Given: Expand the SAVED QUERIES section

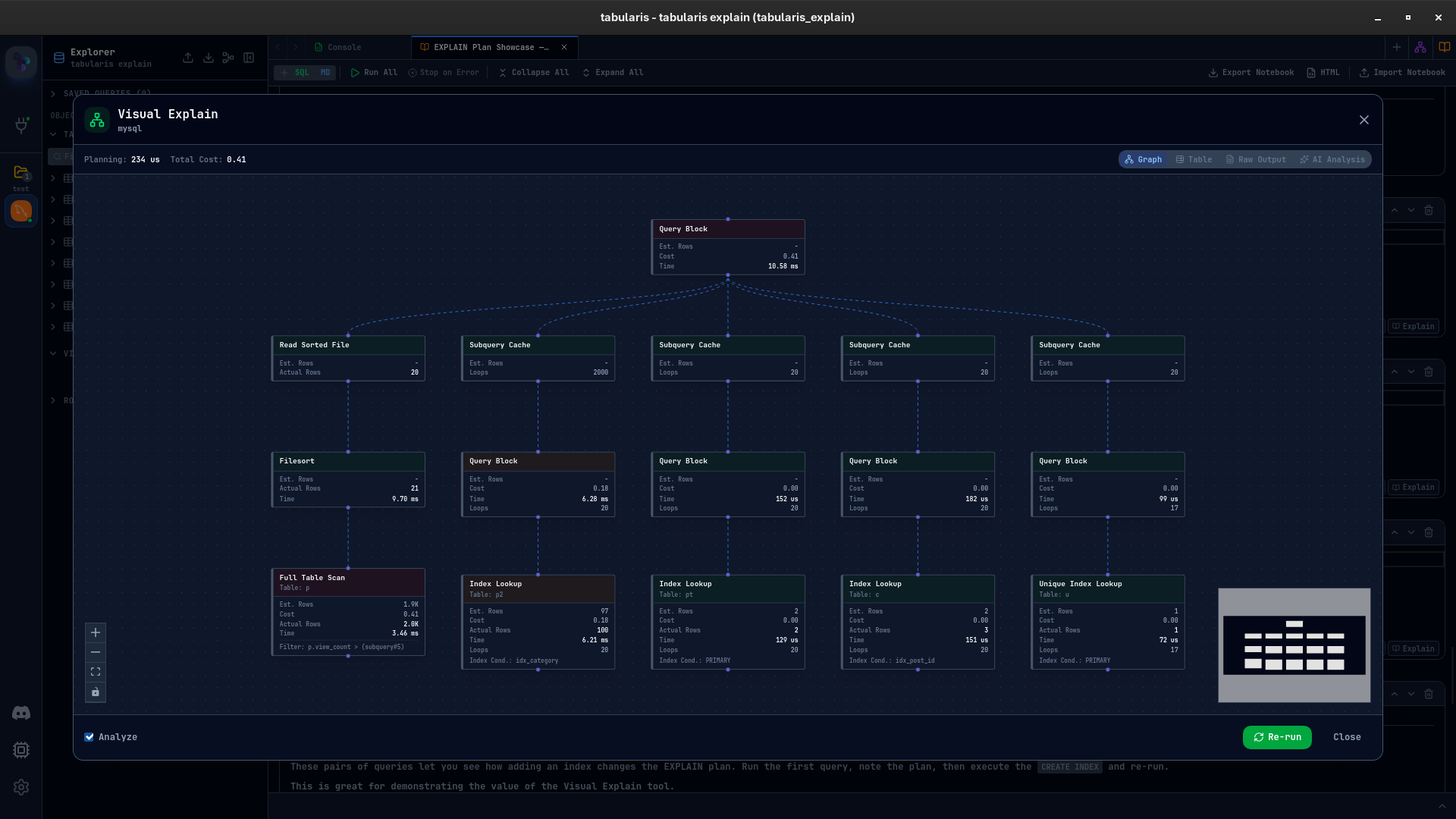Looking at the screenshot, I should [53, 93].
